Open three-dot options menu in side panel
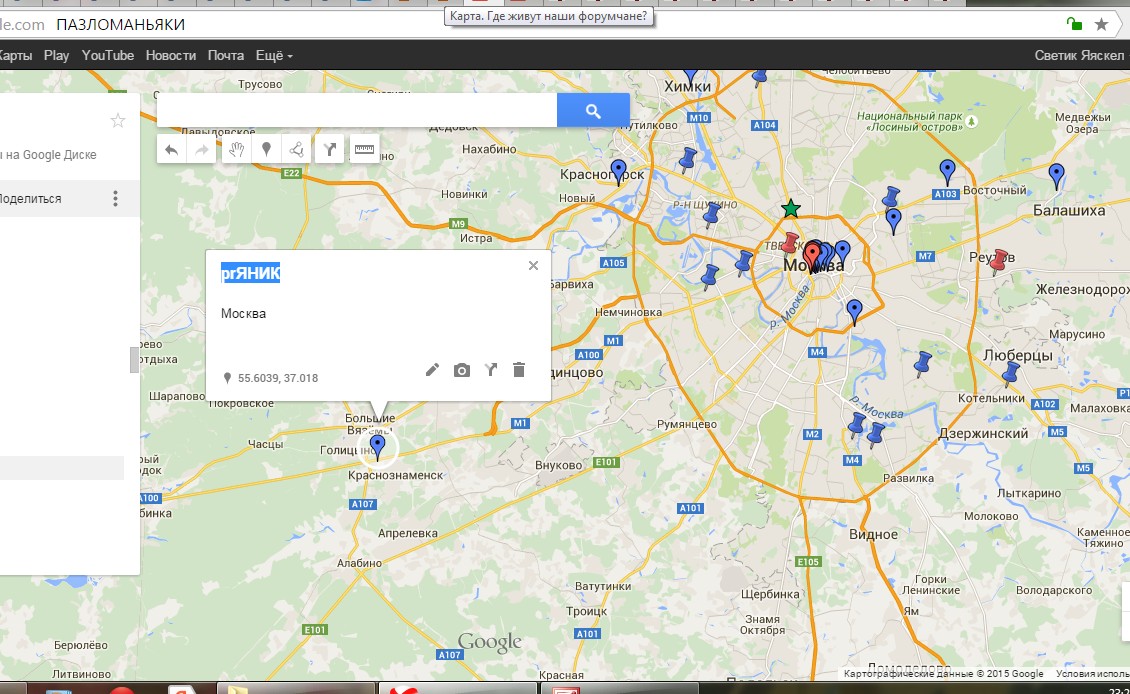1130x694 pixels. (115, 199)
